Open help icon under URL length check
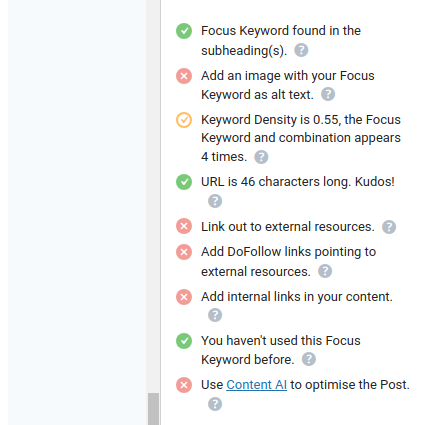The image size is (422, 425). (x=215, y=201)
